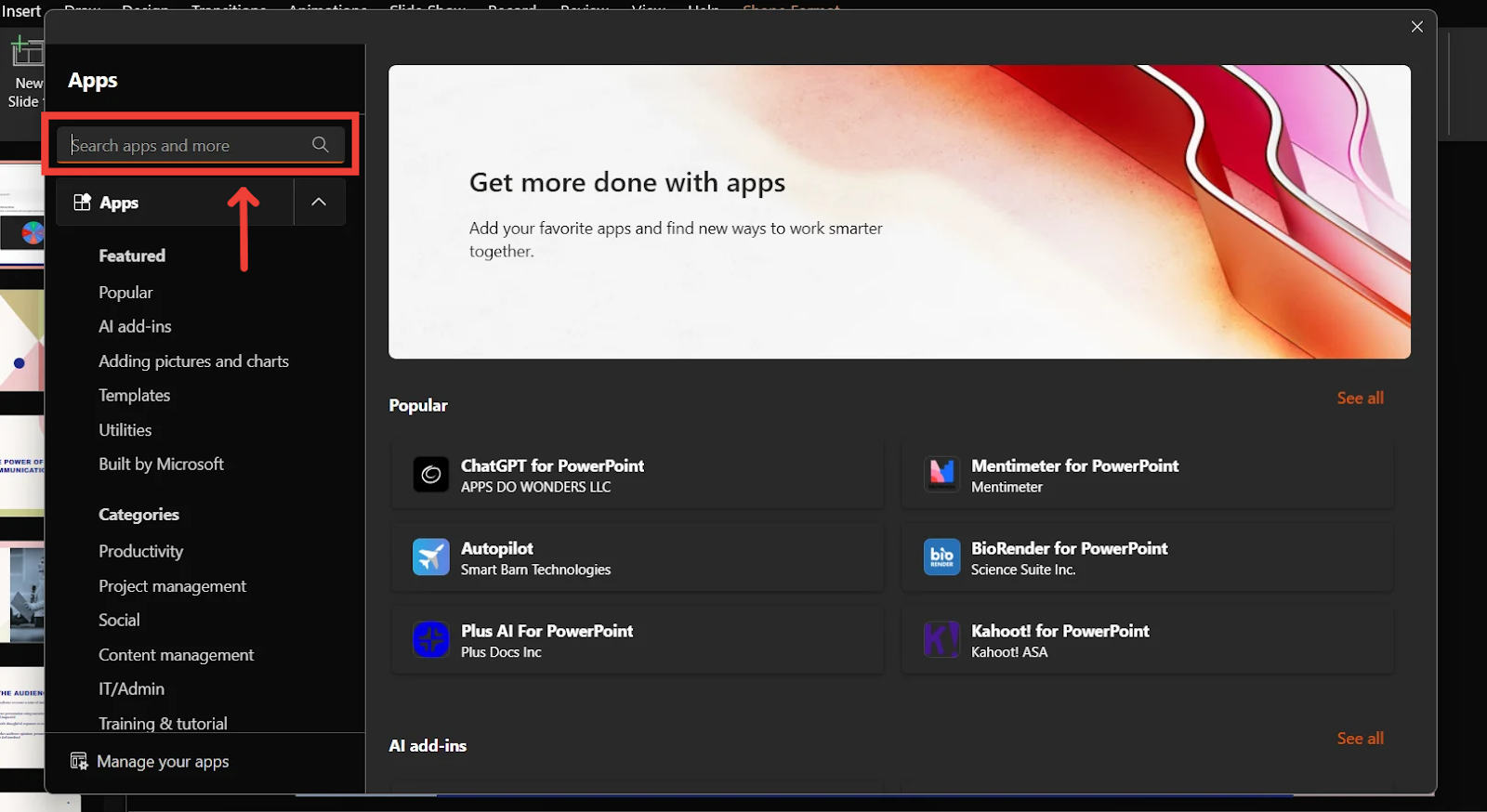Open the Autopilot app title
Screen dimensions: 1487x812
pos(497,548)
